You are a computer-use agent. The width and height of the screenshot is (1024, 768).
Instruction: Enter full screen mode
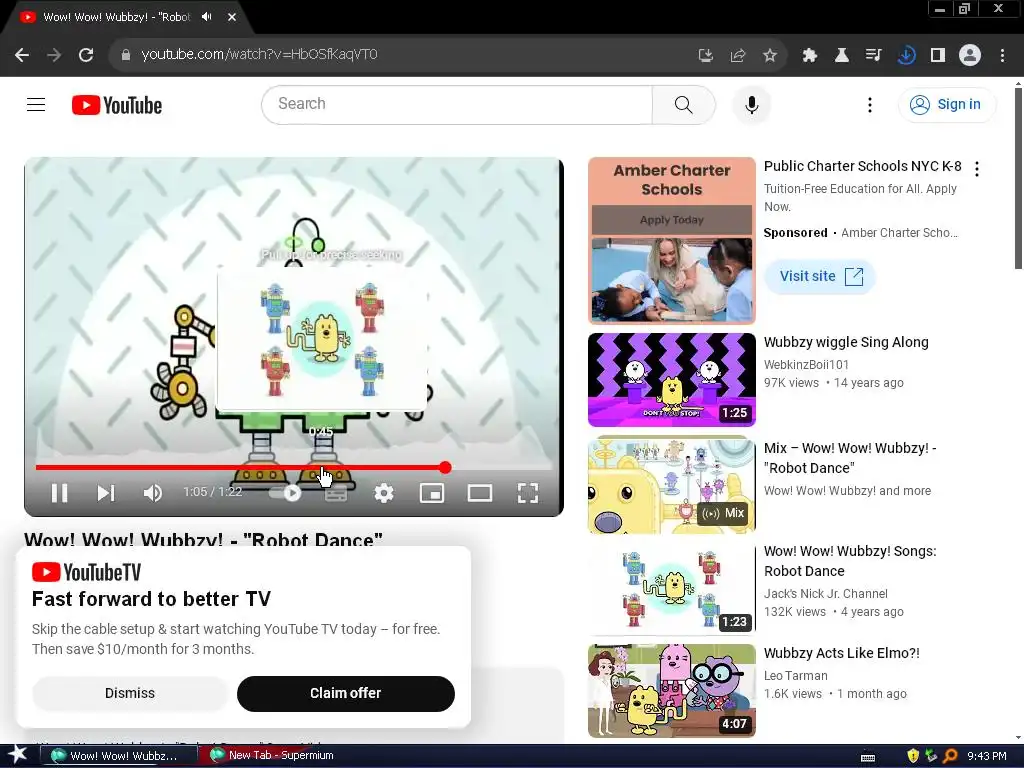coord(528,493)
